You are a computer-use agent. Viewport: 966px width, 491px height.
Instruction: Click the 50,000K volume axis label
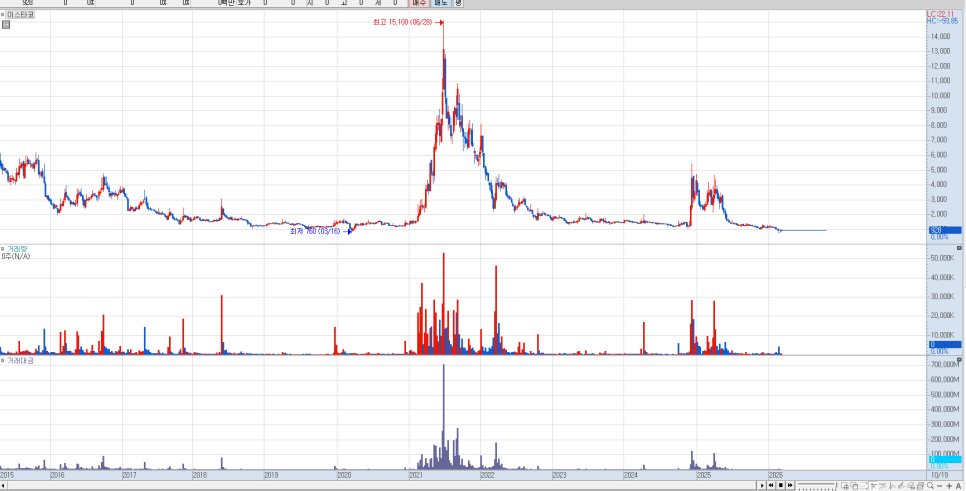pyautogui.click(x=943, y=258)
